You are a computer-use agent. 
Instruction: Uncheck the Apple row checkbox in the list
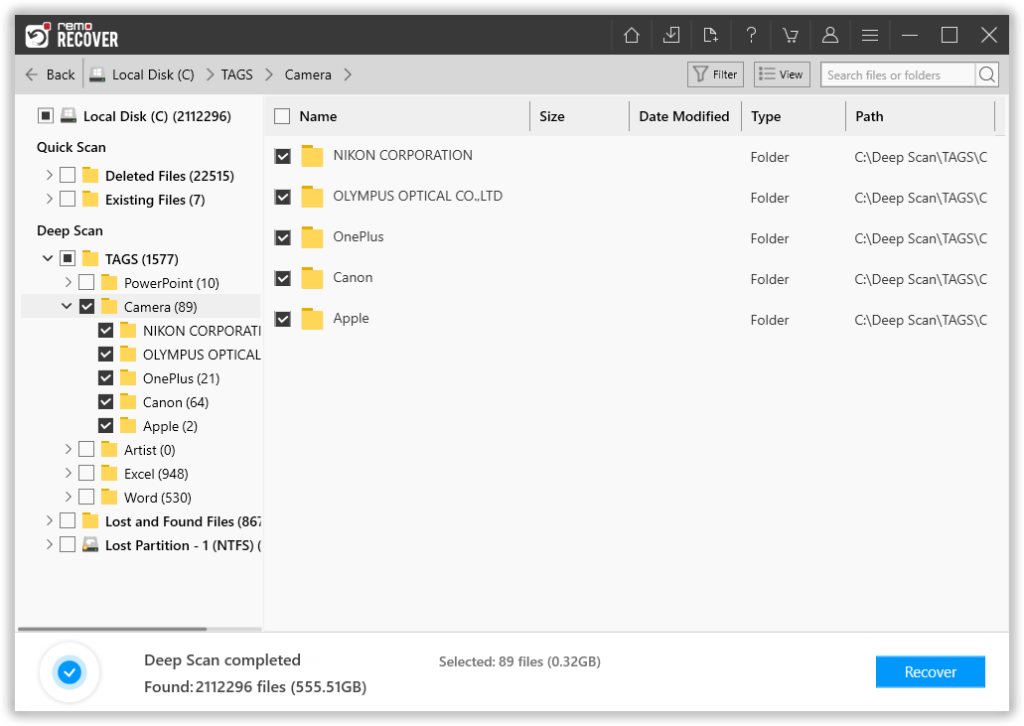click(x=283, y=319)
